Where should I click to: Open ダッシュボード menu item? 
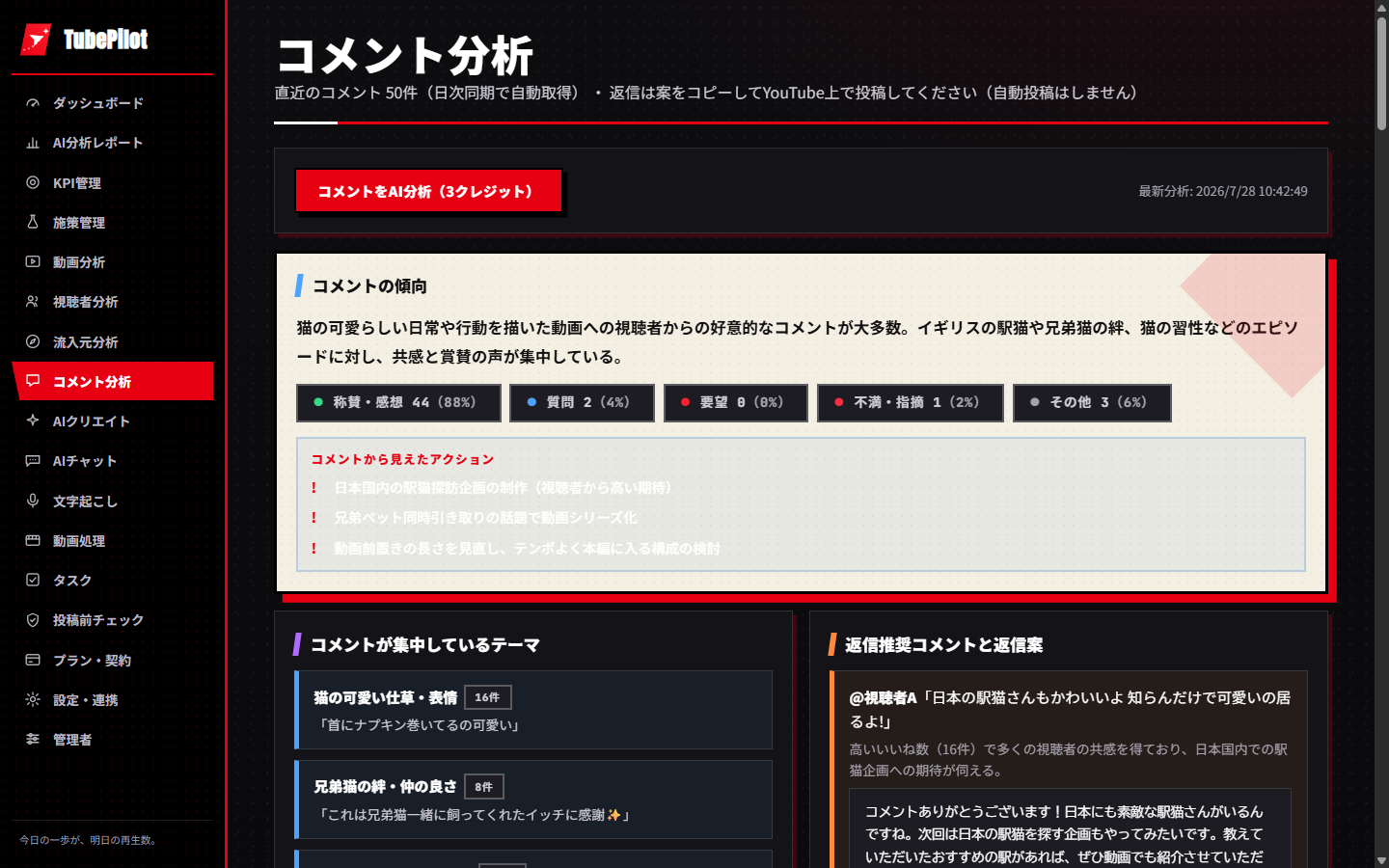coord(113,103)
